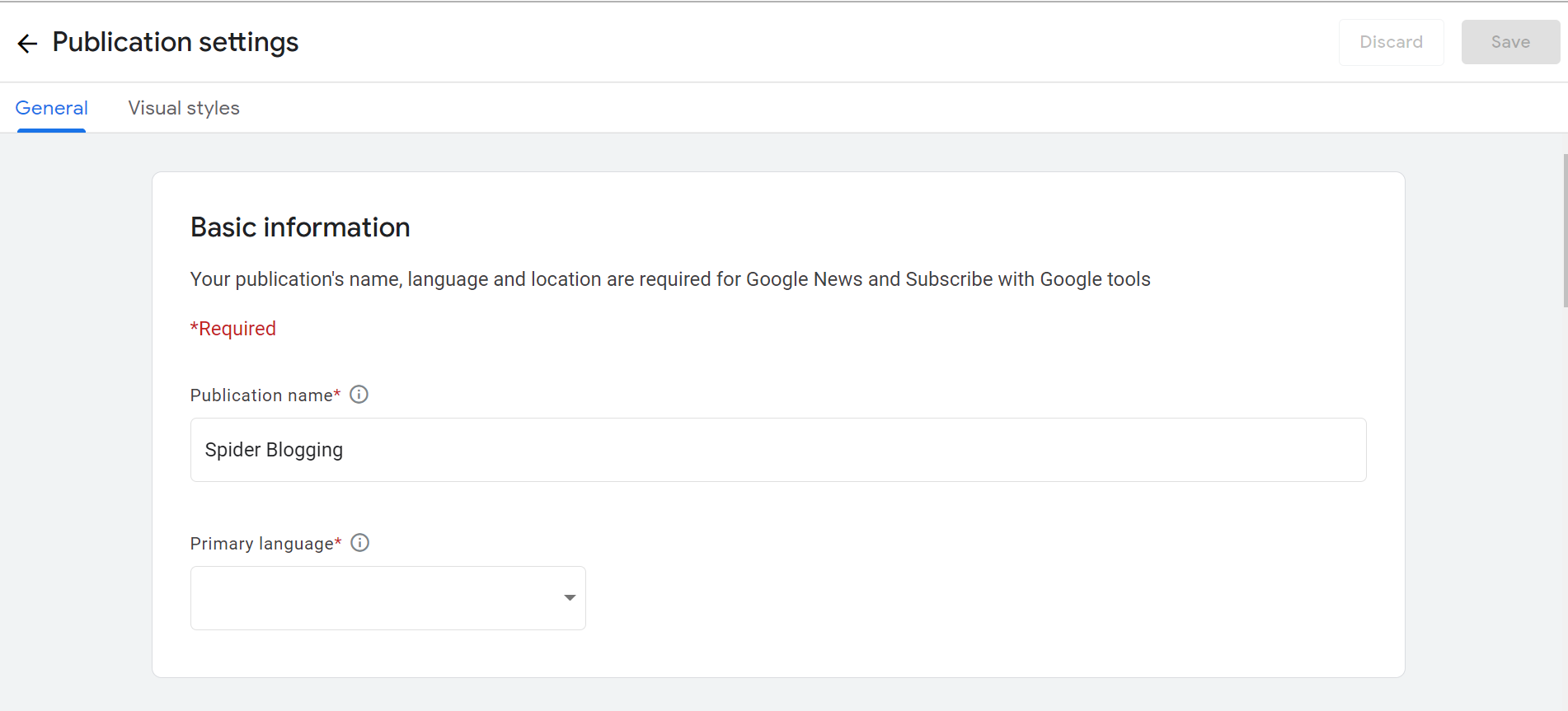Image resolution: width=1568 pixels, height=711 pixels.
Task: Select the General tab
Action: pos(51,108)
